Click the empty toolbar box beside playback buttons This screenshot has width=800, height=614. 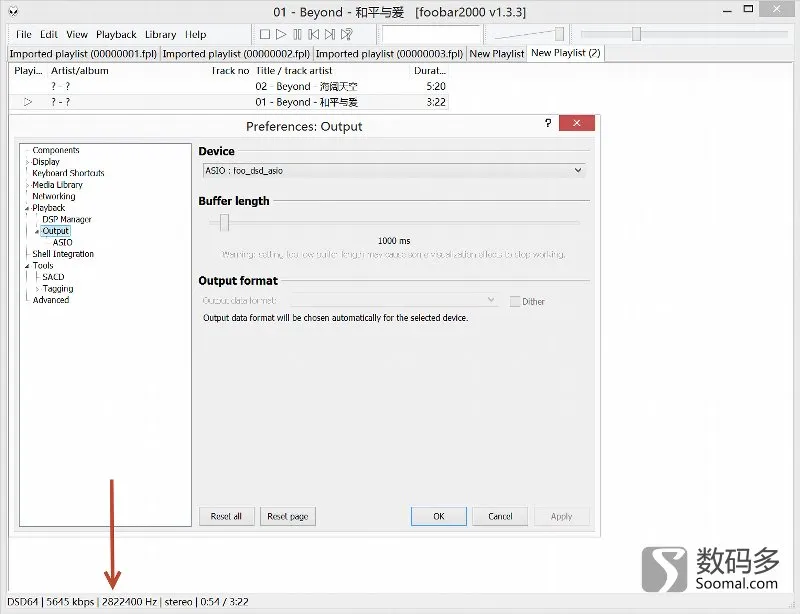pyautogui.click(x=431, y=34)
